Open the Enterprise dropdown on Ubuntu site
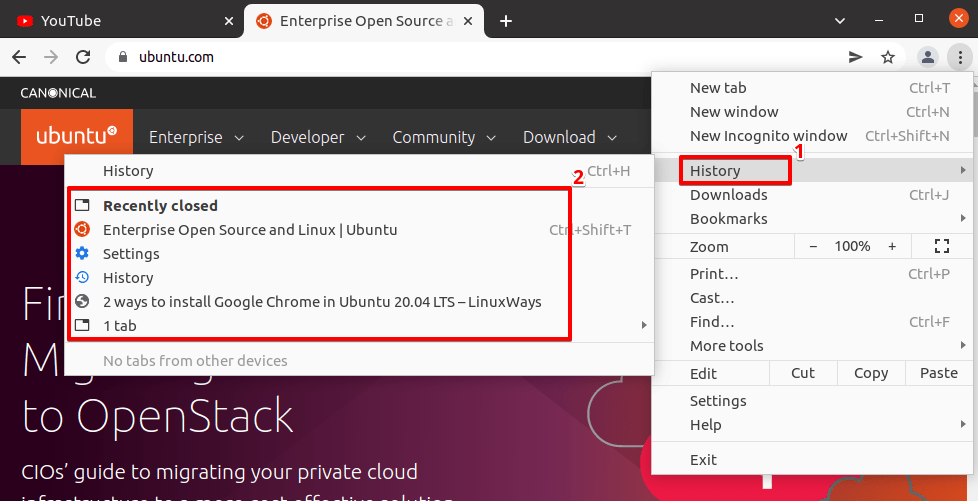The image size is (978, 501). click(196, 137)
